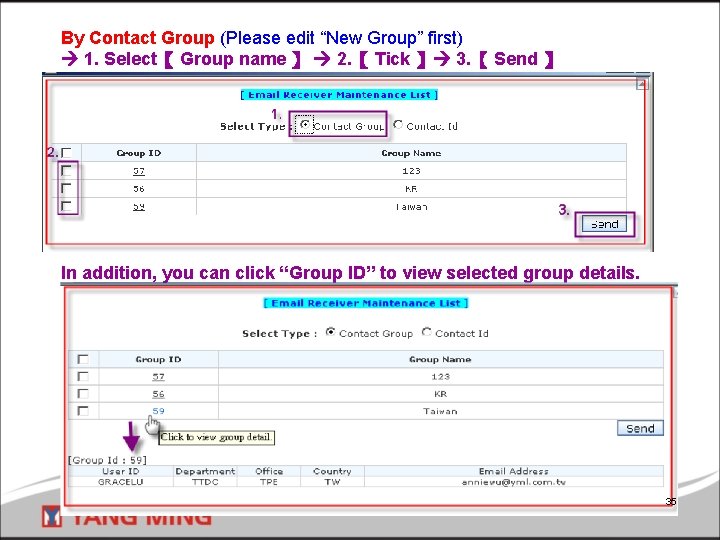Click upper Email Receiver Maintenance List title
The height and width of the screenshot is (540, 720).
pyautogui.click(x=339, y=95)
